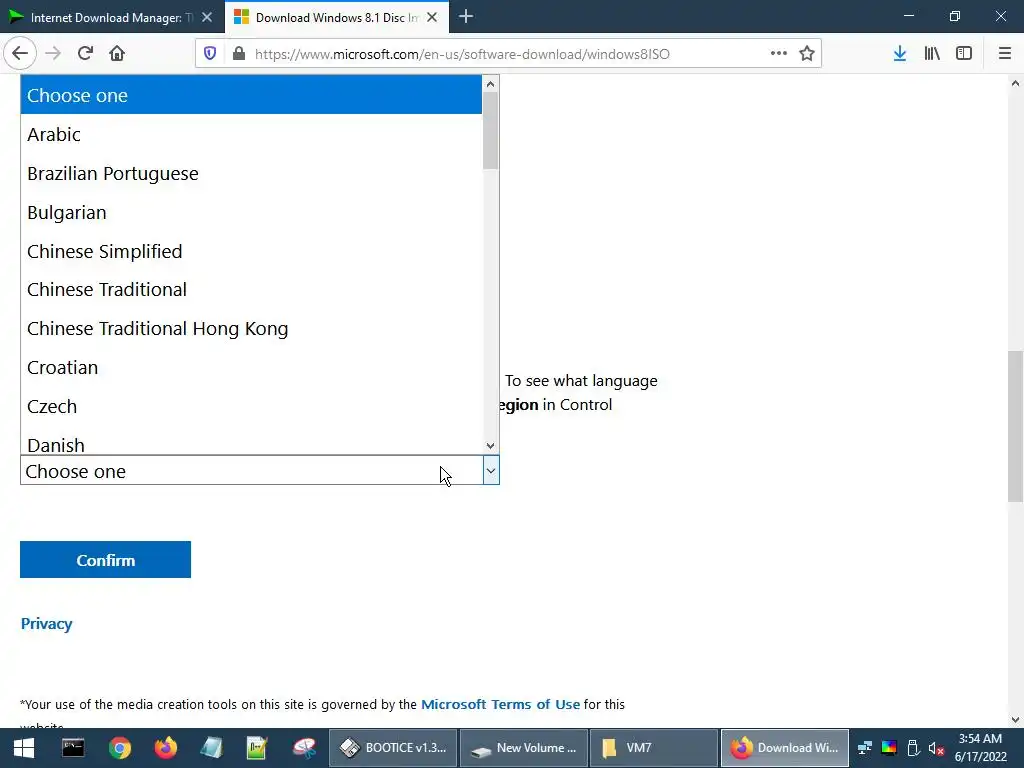The width and height of the screenshot is (1024, 768).
Task: Pick Chinese Simplified language
Action: pyautogui.click(x=251, y=251)
